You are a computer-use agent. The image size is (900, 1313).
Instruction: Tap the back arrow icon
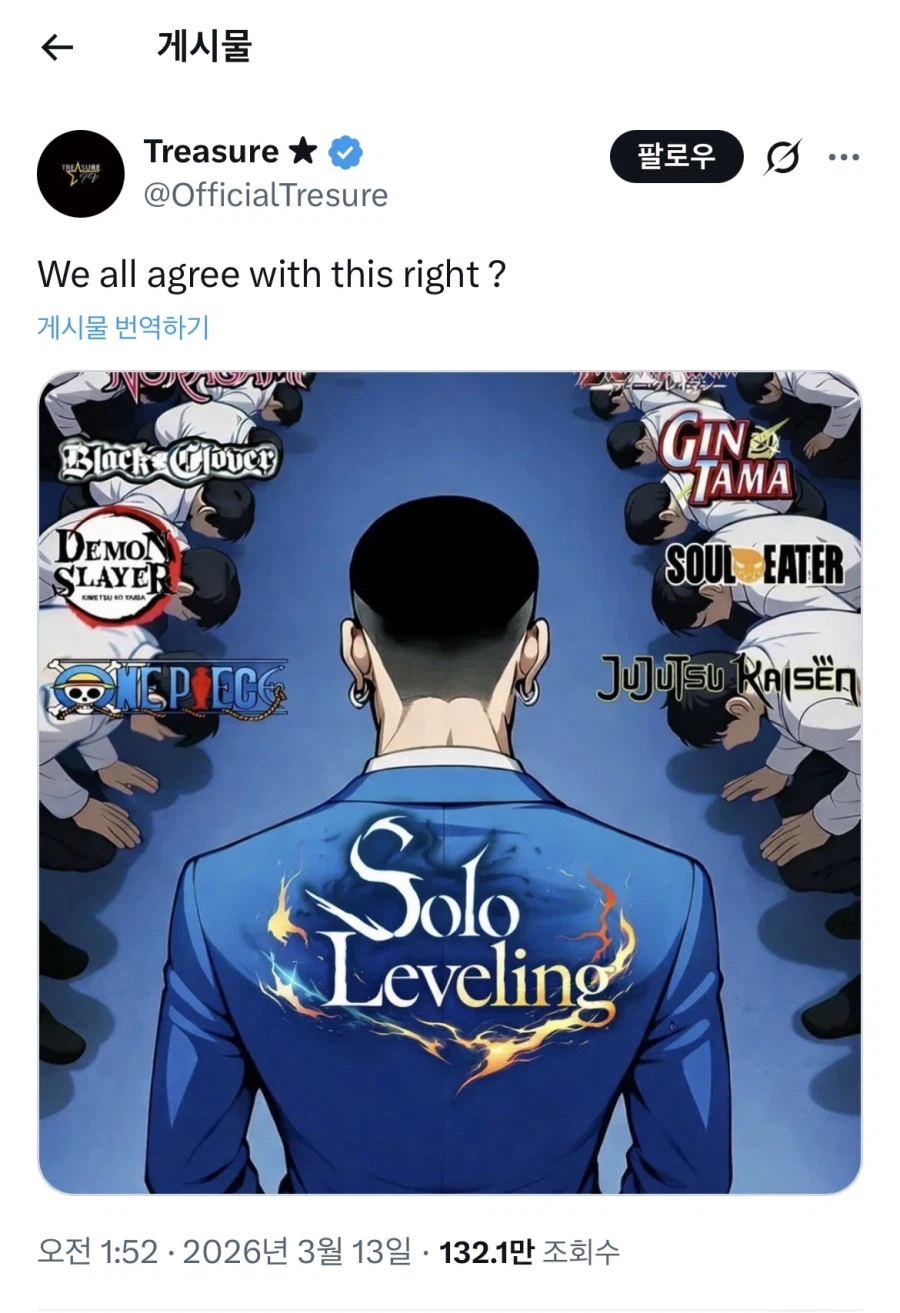57,48
